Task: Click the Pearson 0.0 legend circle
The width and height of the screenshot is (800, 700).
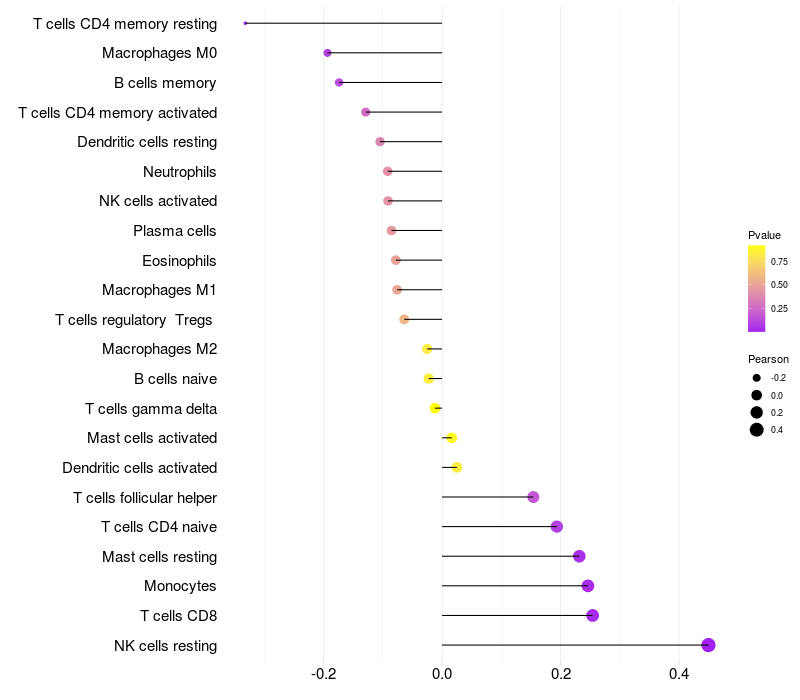Action: [757, 395]
